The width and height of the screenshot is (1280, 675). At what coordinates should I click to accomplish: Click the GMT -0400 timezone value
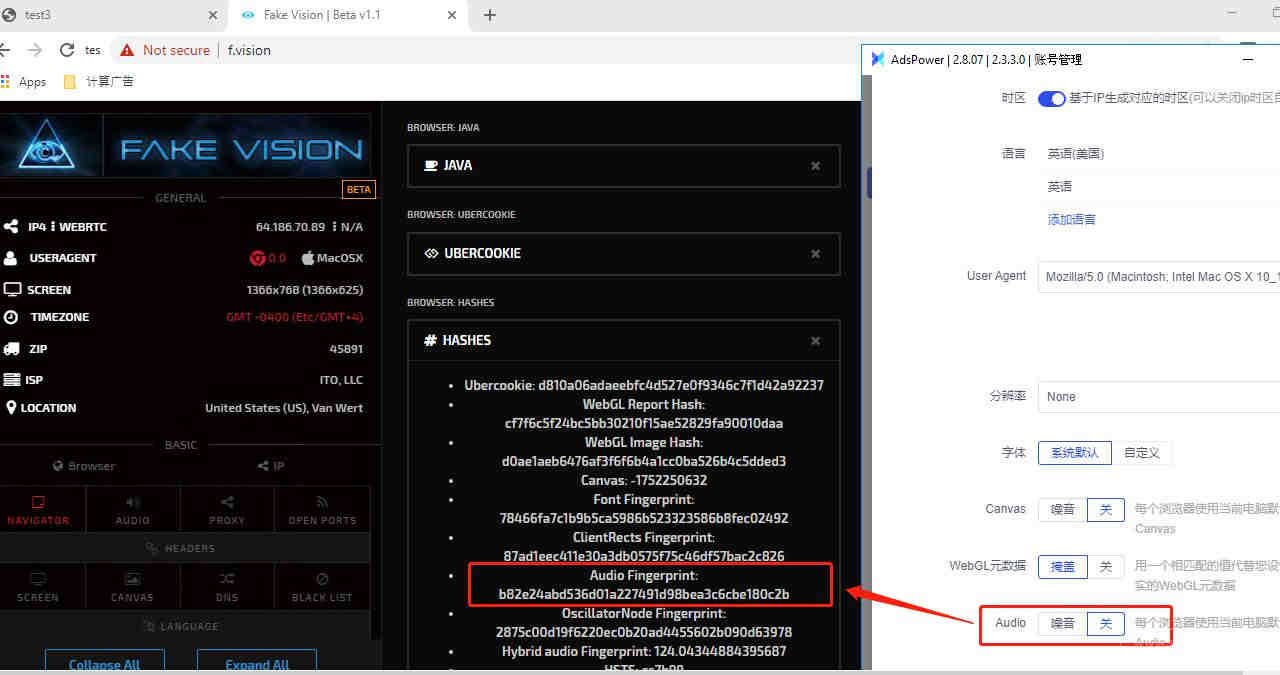[x=294, y=317]
